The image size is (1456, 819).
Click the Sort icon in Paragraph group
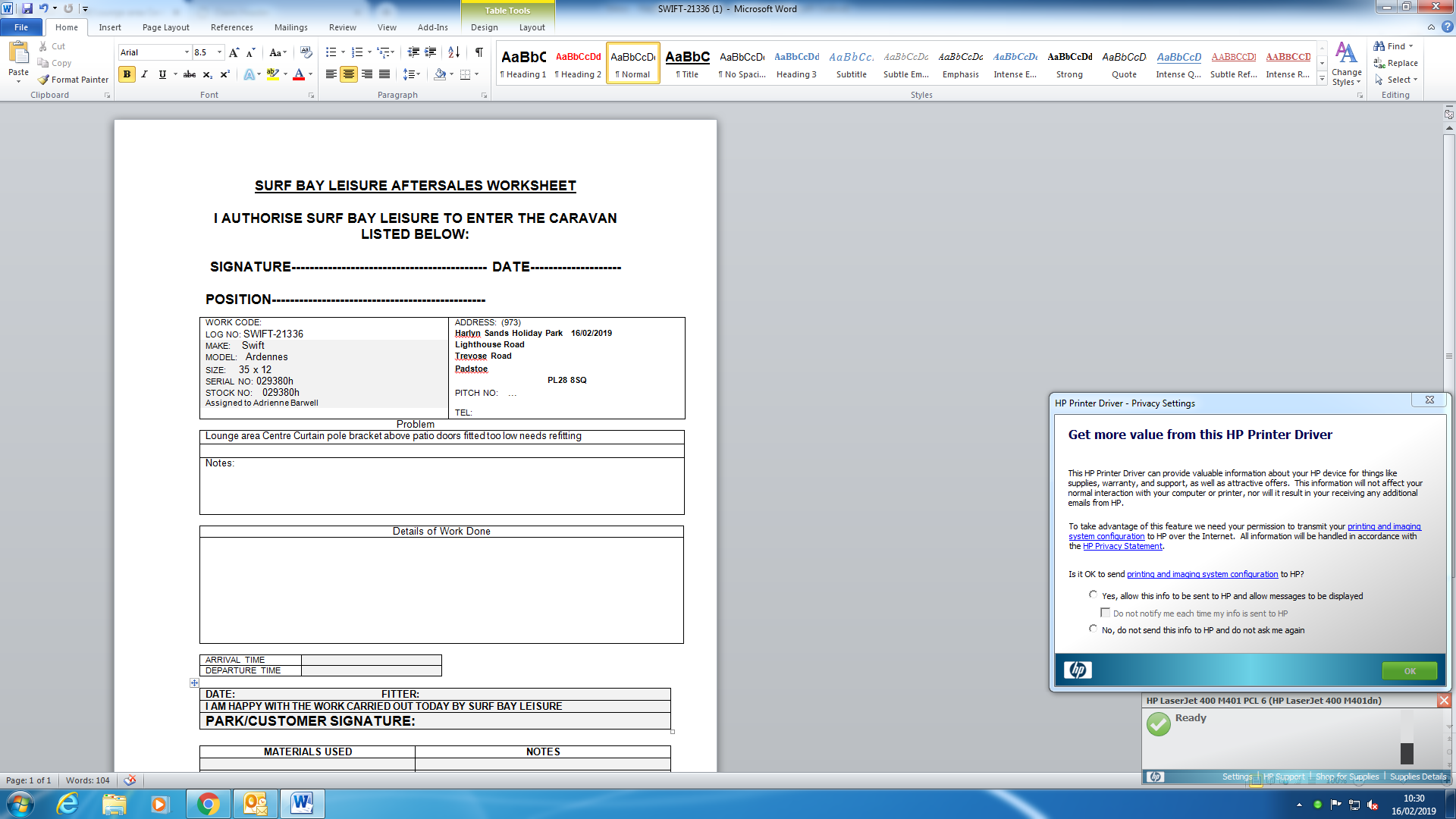point(453,52)
